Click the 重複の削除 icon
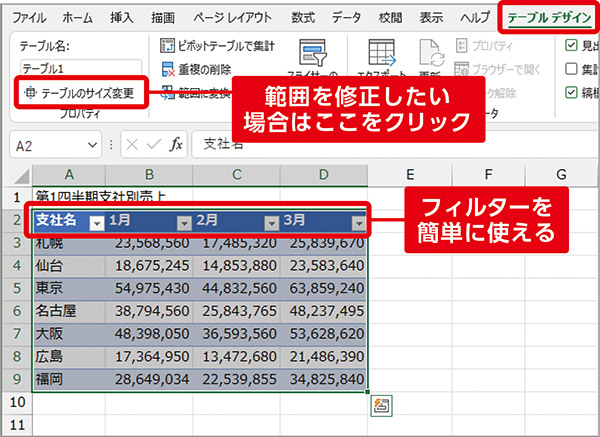Screen dimensions: 600x437 pos(168,70)
